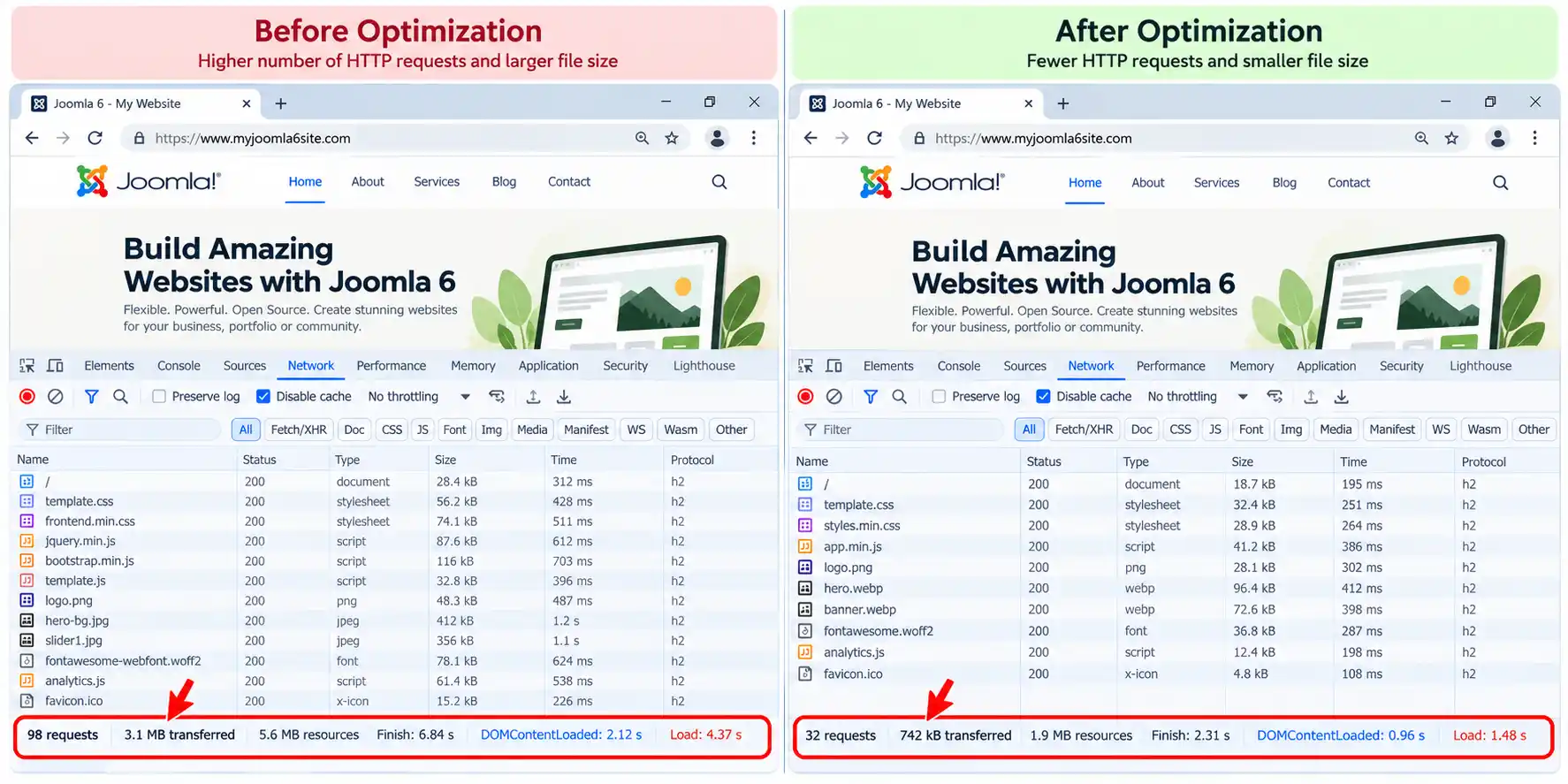
Task: Enable Preserve log in right DevTools
Action: pyautogui.click(x=939, y=396)
